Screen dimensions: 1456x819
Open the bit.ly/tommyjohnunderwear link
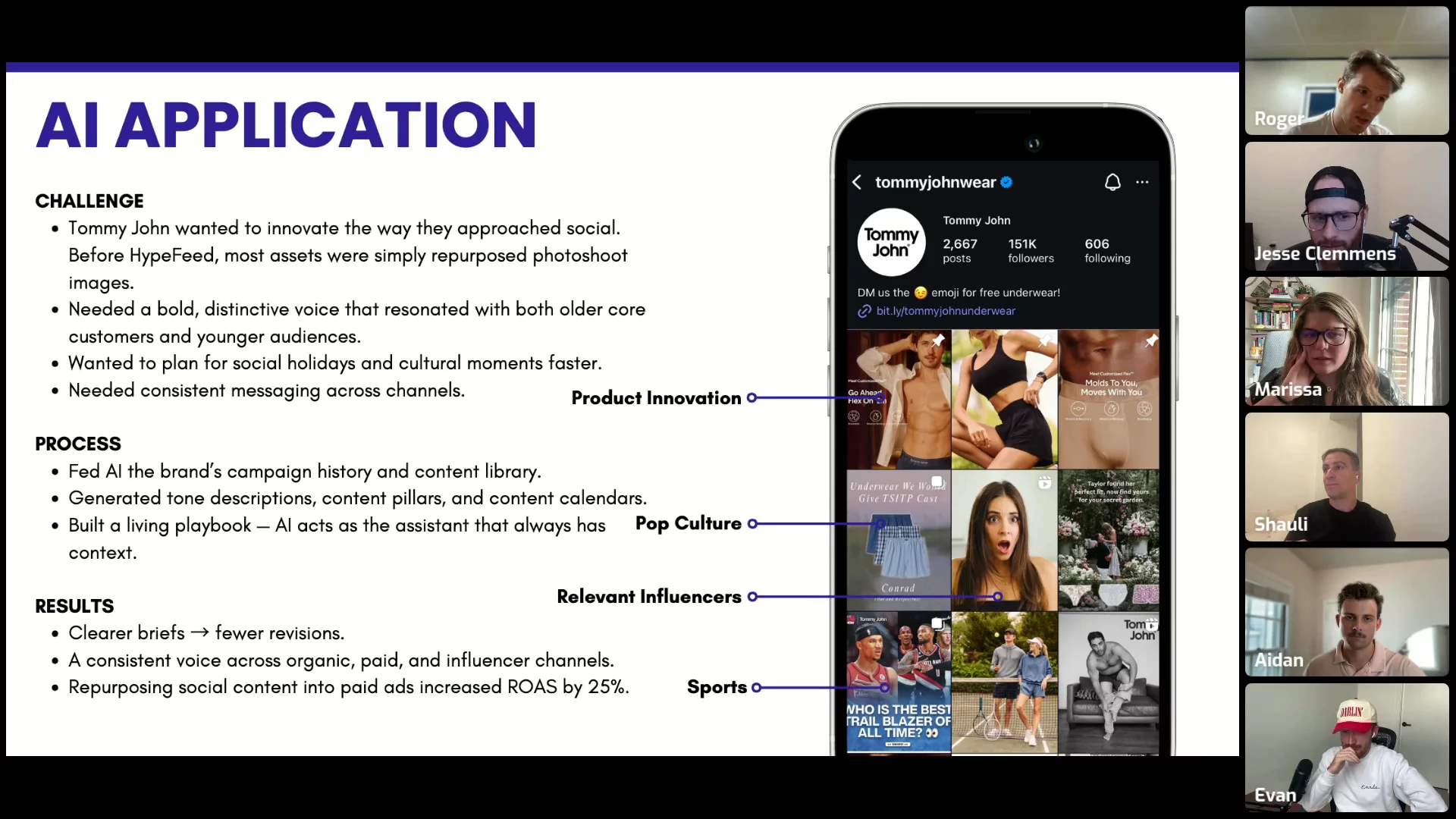tap(945, 311)
